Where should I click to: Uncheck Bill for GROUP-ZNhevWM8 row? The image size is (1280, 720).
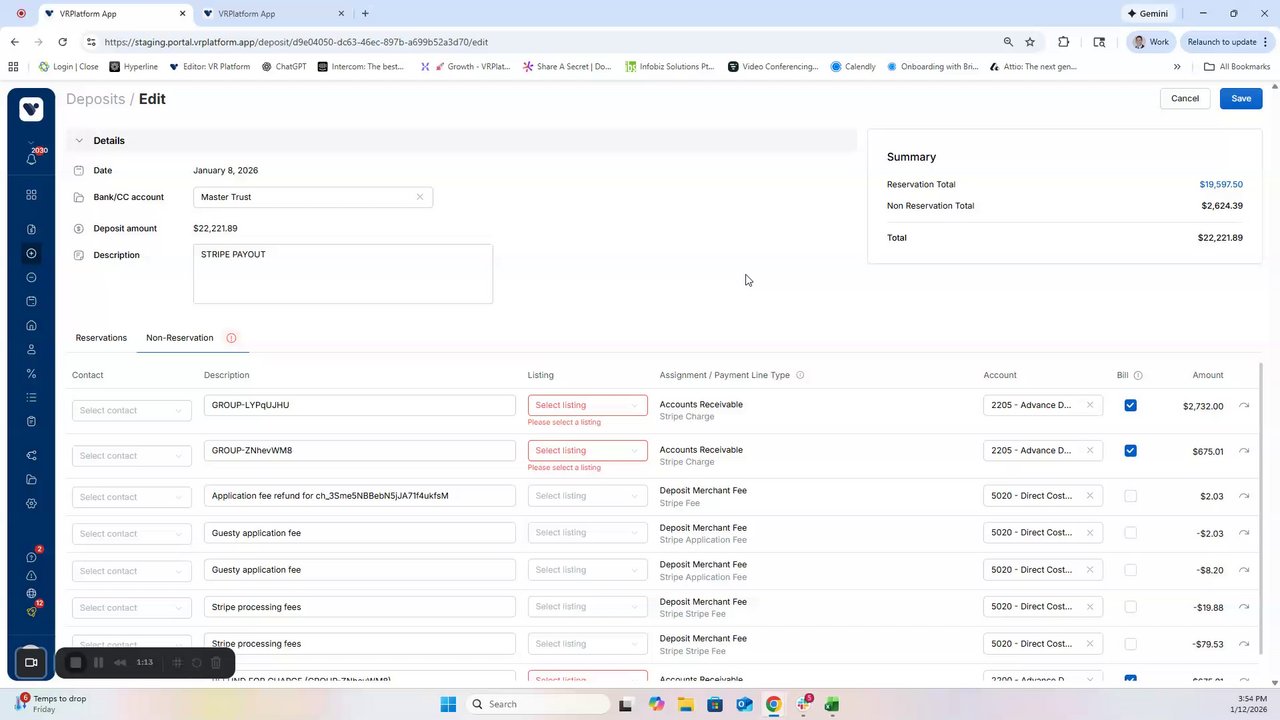point(1130,450)
